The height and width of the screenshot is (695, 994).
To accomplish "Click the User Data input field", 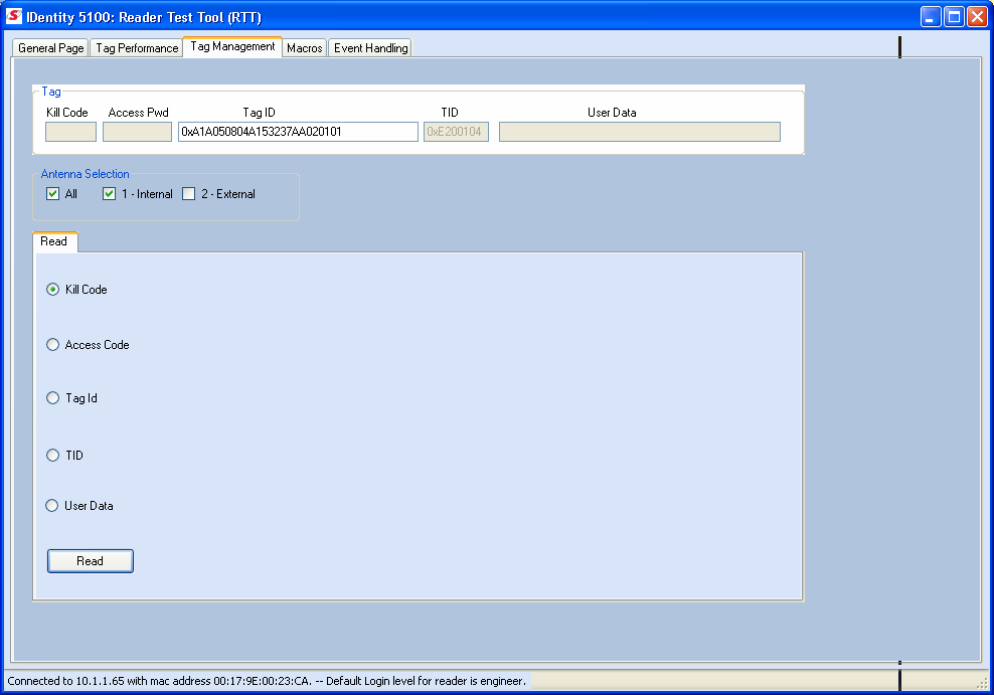I will tap(640, 132).
